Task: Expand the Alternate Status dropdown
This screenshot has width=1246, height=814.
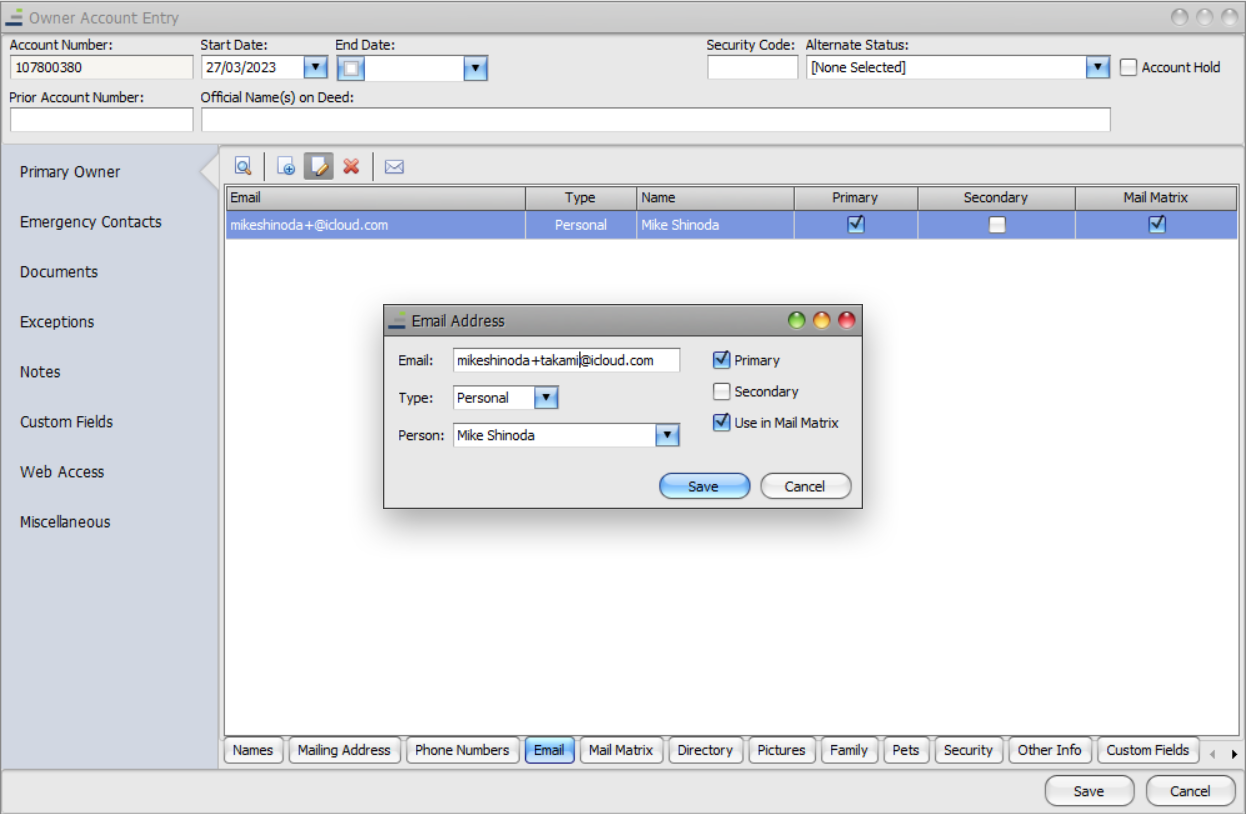Action: 1098,68
